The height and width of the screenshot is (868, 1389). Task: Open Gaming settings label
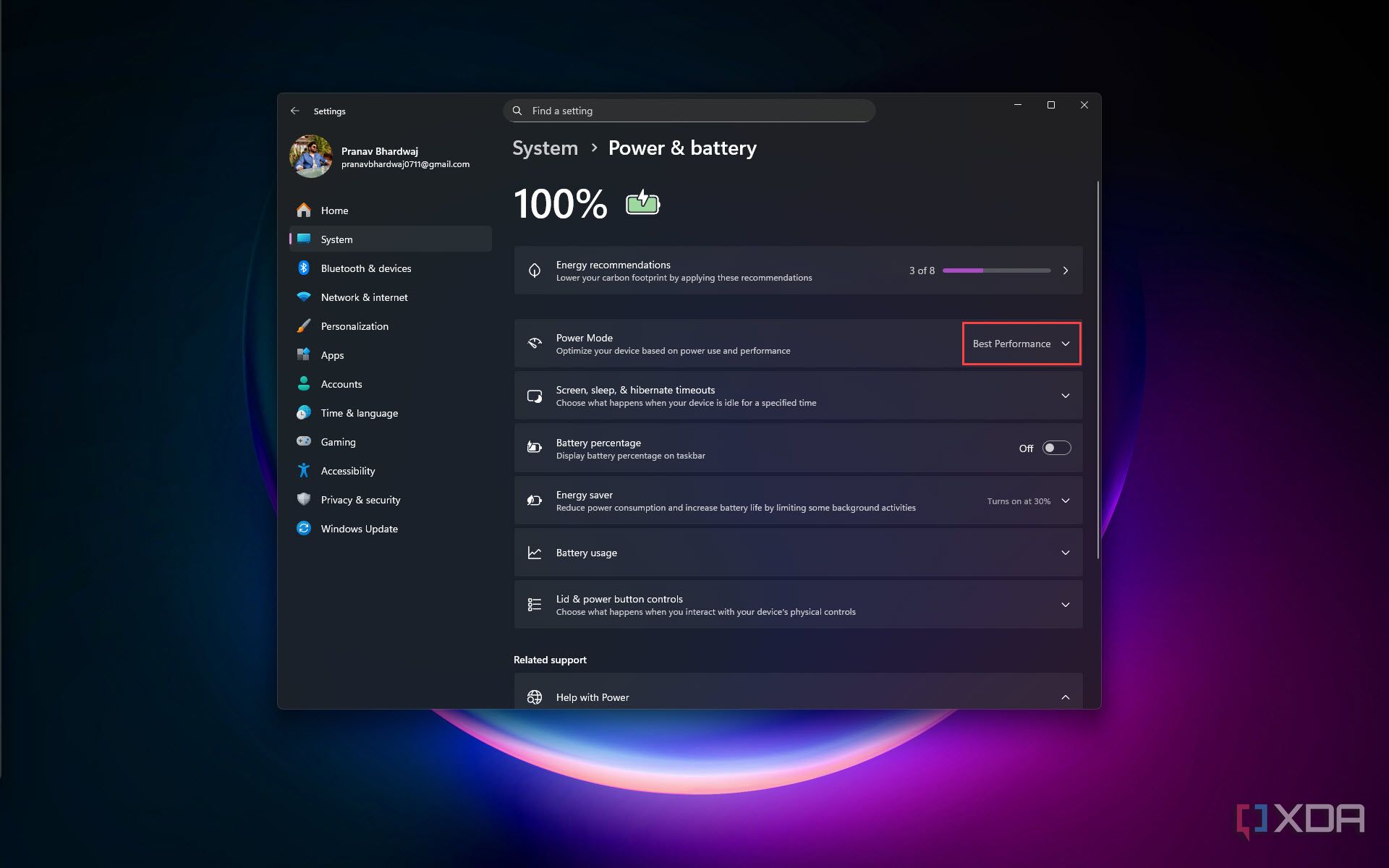click(x=338, y=442)
